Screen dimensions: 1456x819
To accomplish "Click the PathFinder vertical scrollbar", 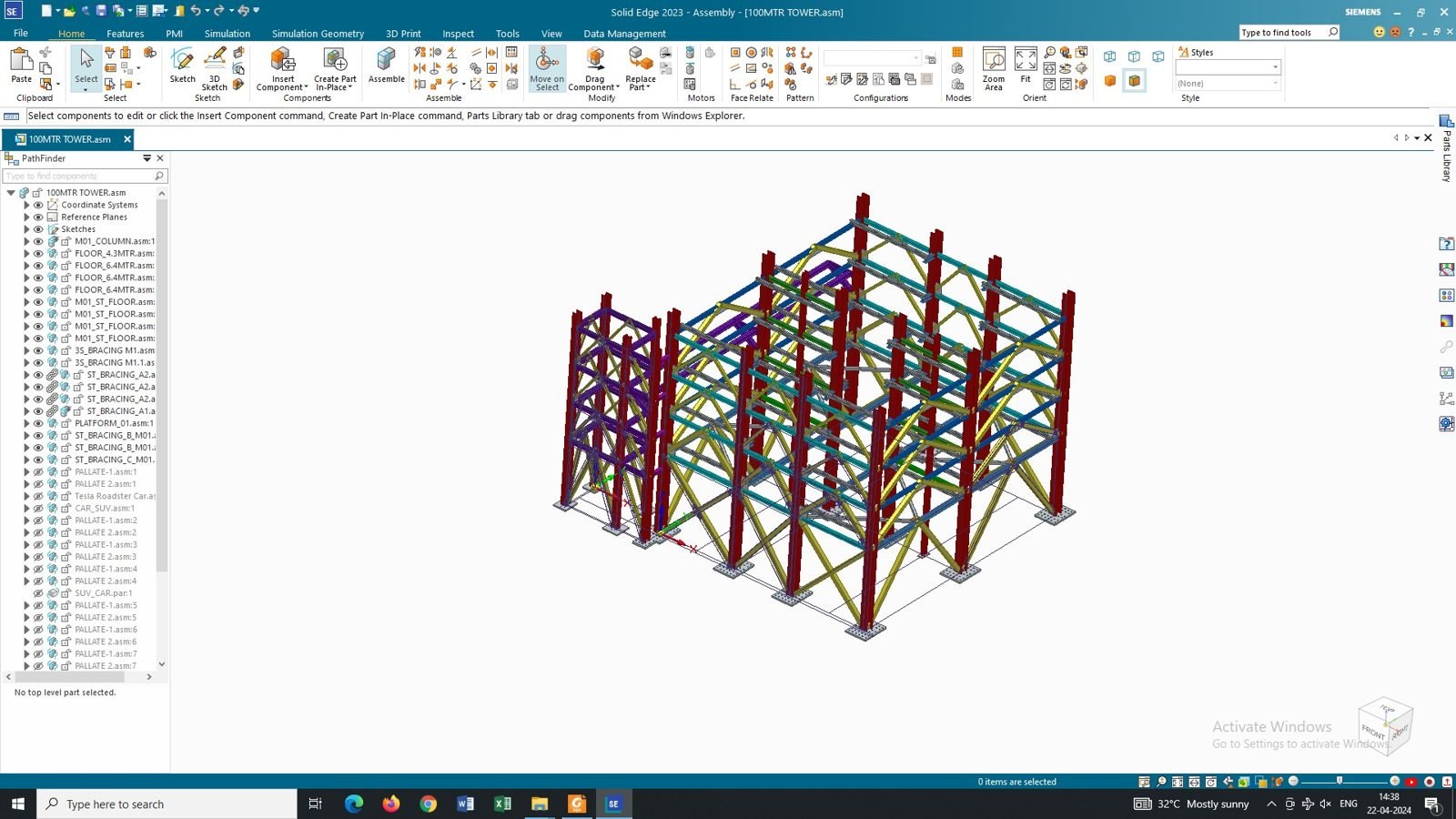I will (x=162, y=386).
